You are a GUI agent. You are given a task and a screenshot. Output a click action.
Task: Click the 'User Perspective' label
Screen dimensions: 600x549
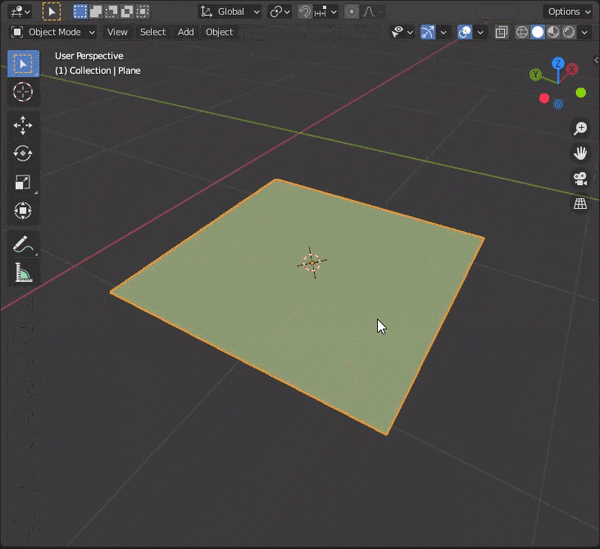point(89,56)
